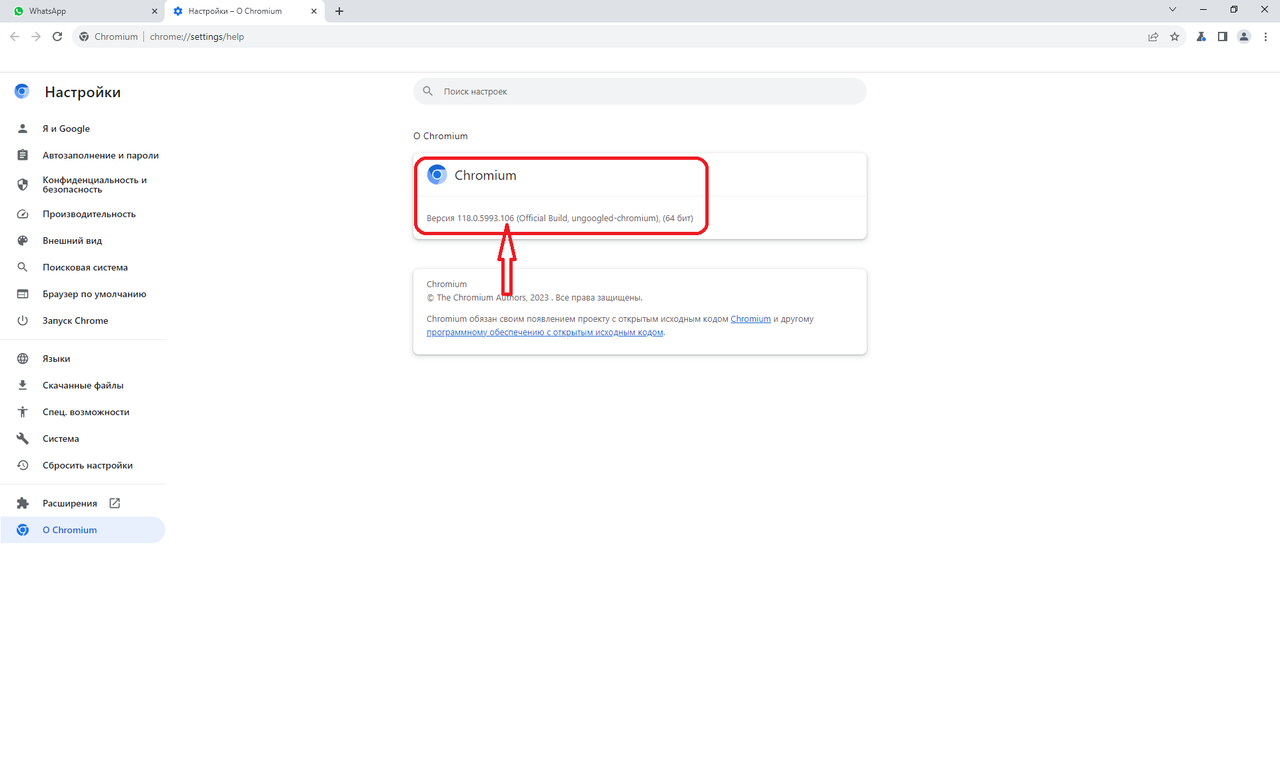1280x773 pixels.
Task: Click the power icon beside Запуск Chrome
Action: [x=22, y=321]
